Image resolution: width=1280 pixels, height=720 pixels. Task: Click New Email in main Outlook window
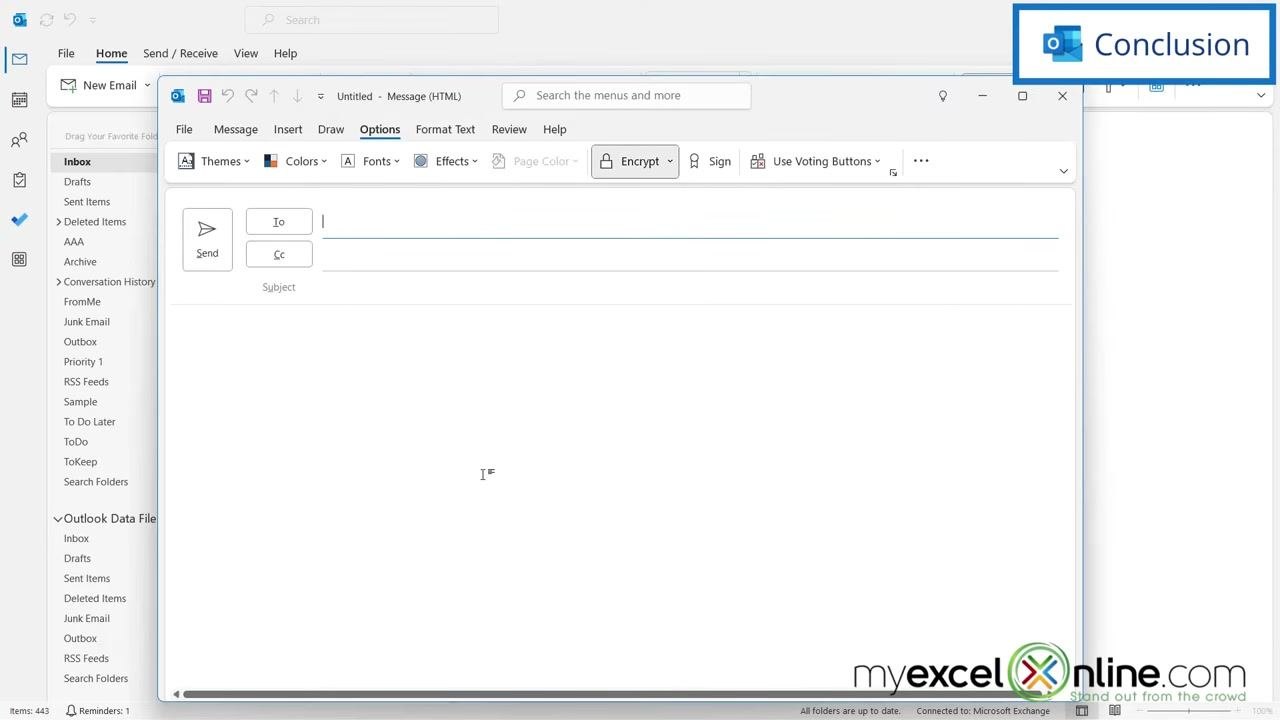(x=99, y=85)
